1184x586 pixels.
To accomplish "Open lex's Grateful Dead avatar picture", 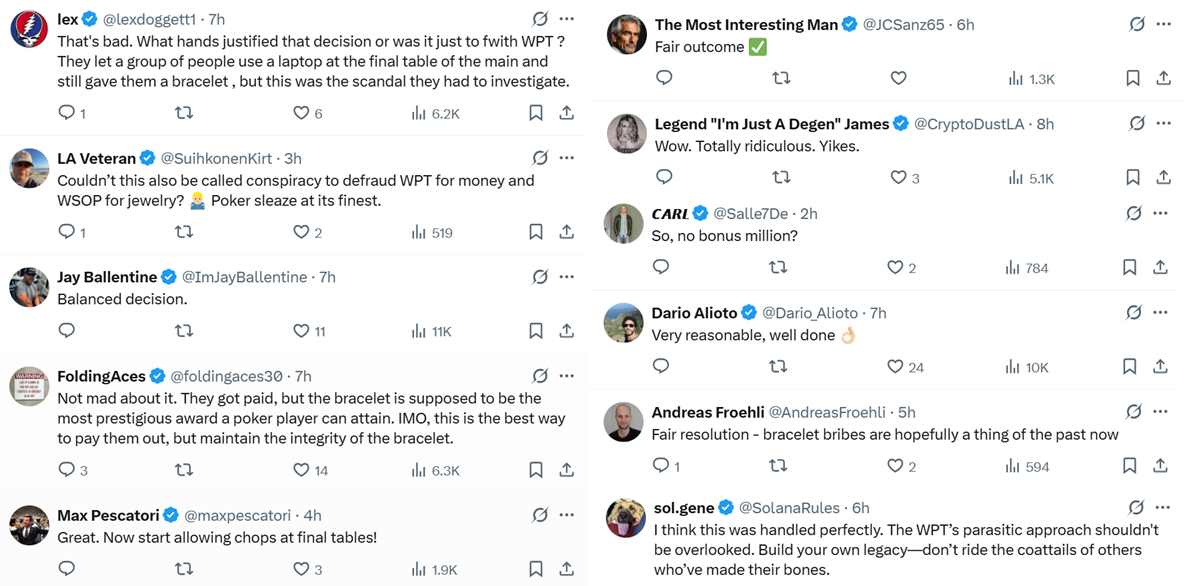I will point(29,29).
